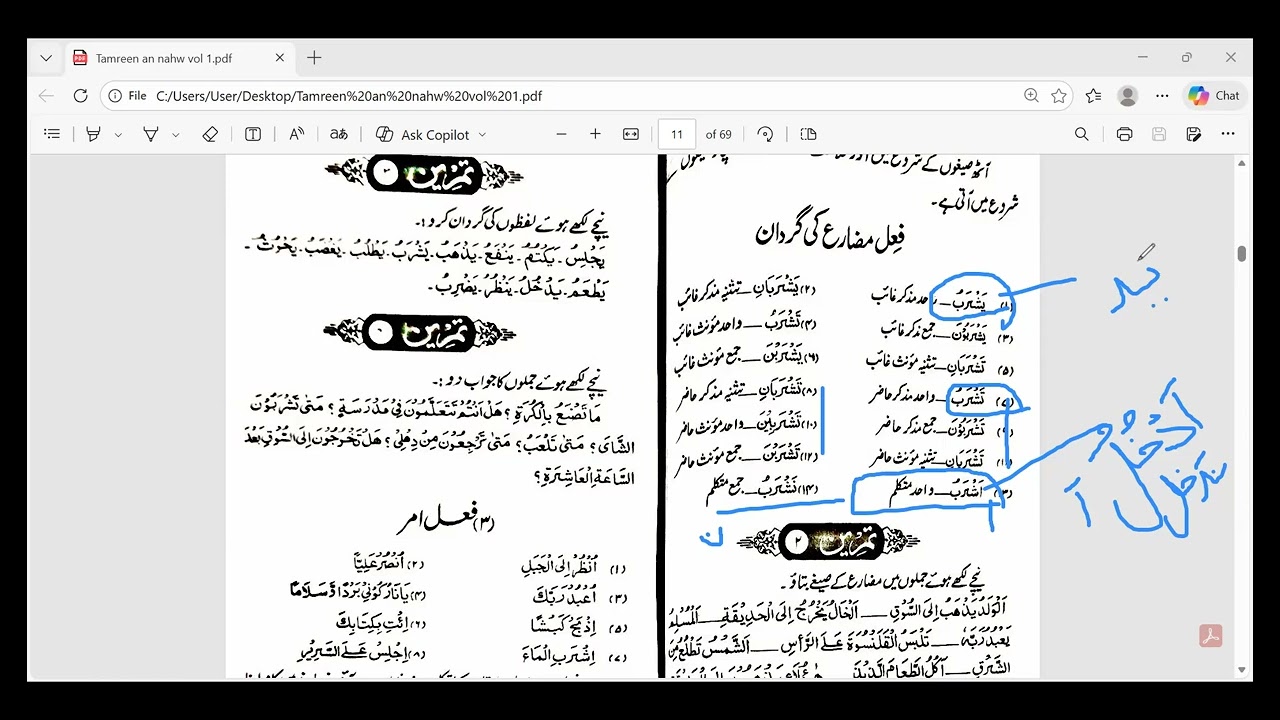Toggle Fit to width

pyautogui.click(x=631, y=134)
